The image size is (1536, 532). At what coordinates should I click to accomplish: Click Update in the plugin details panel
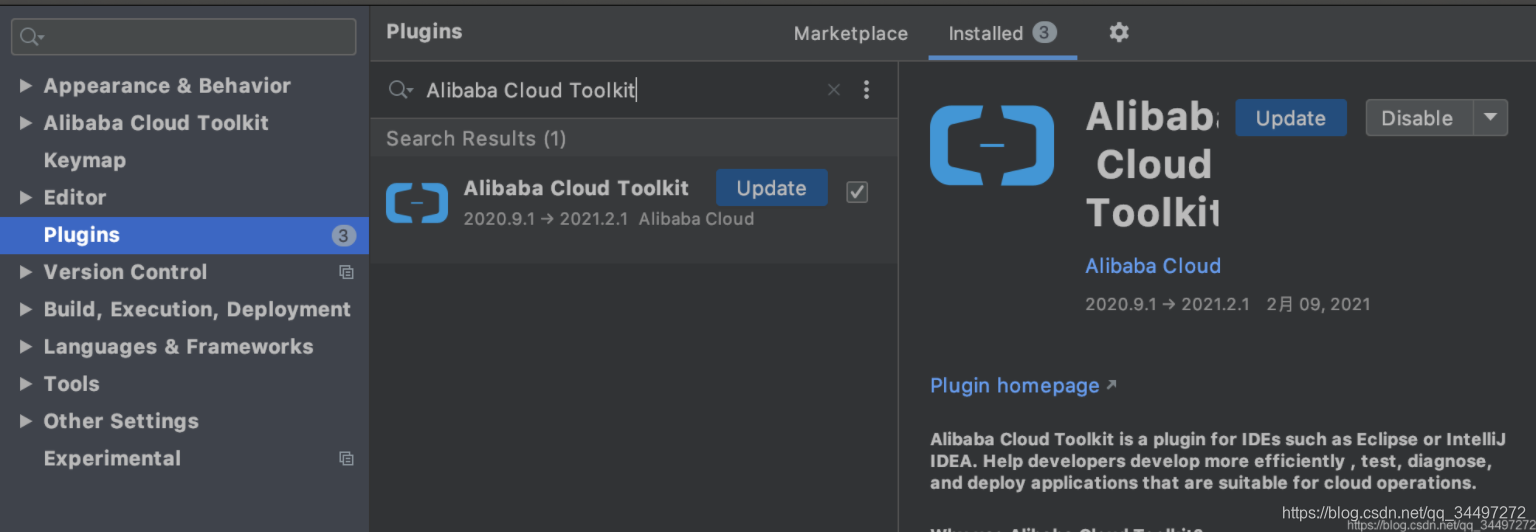point(1290,118)
